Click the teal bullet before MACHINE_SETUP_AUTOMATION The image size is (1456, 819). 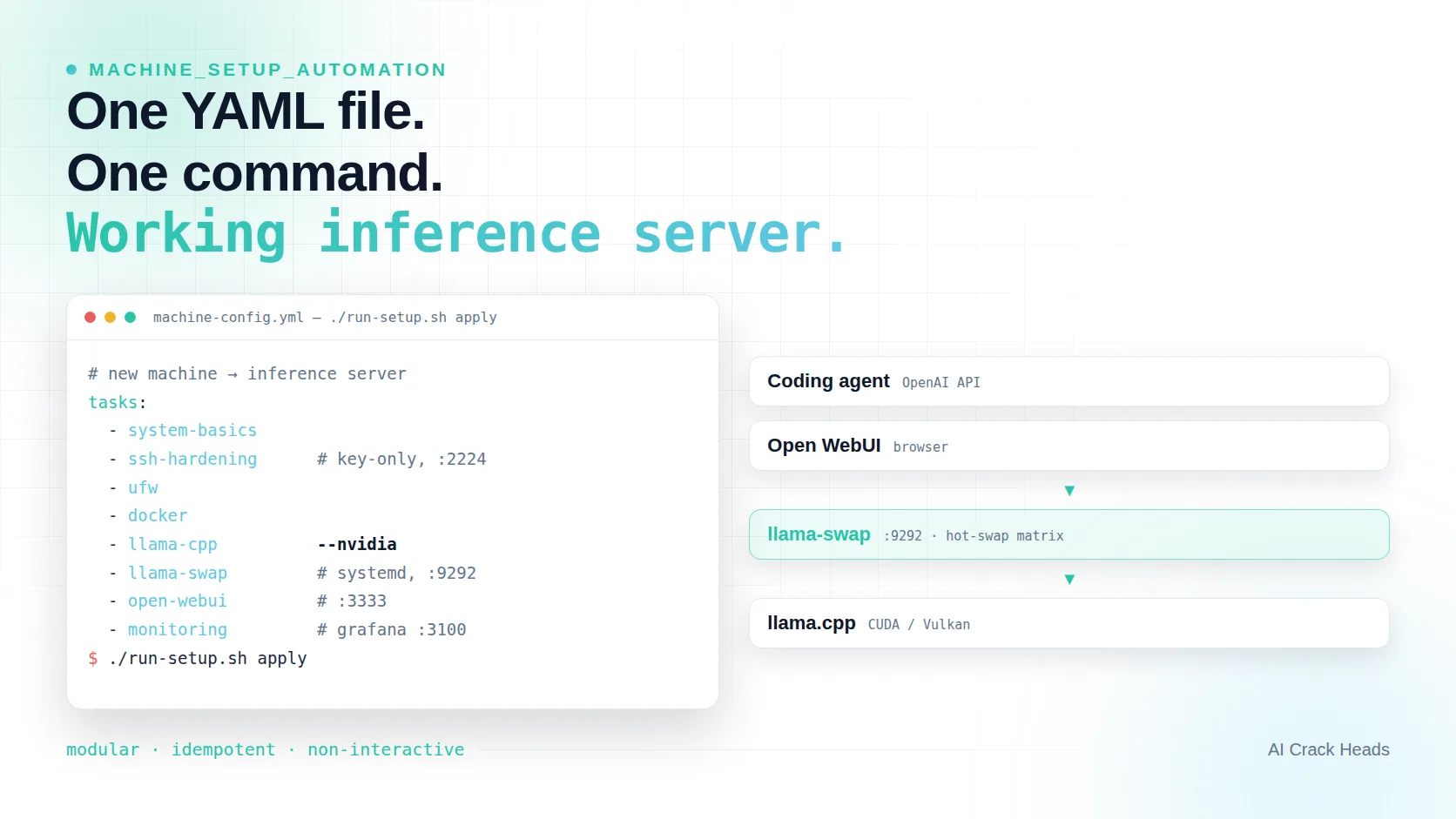[71, 70]
